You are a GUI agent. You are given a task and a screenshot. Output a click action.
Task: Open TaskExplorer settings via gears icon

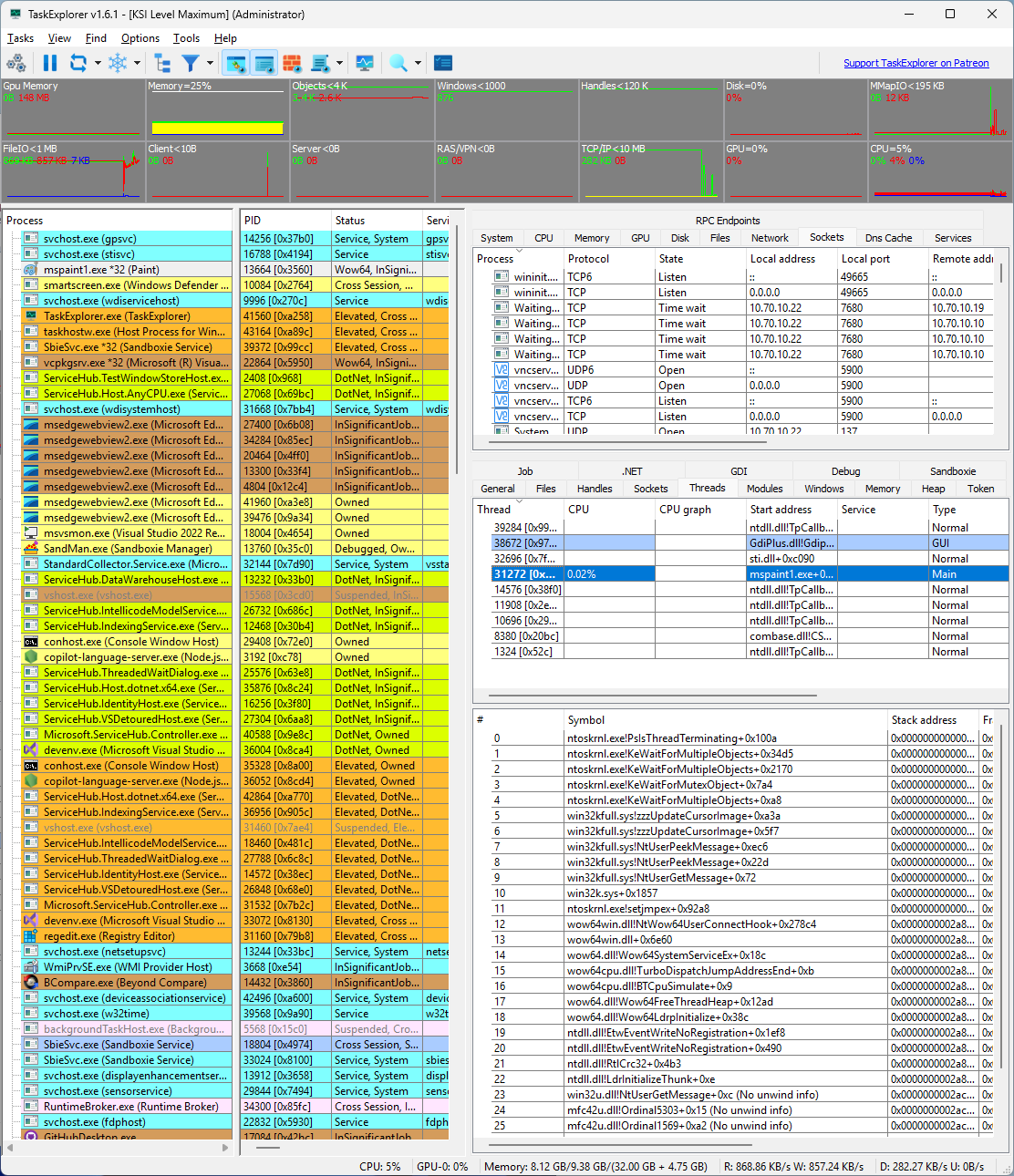pos(16,63)
